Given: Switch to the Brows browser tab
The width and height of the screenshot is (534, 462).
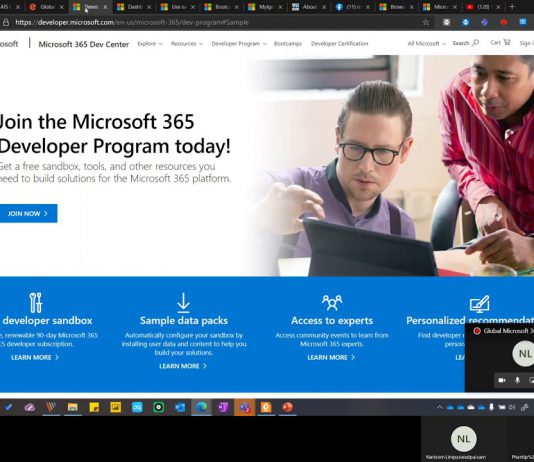Looking at the screenshot, I should click(x=396, y=7).
